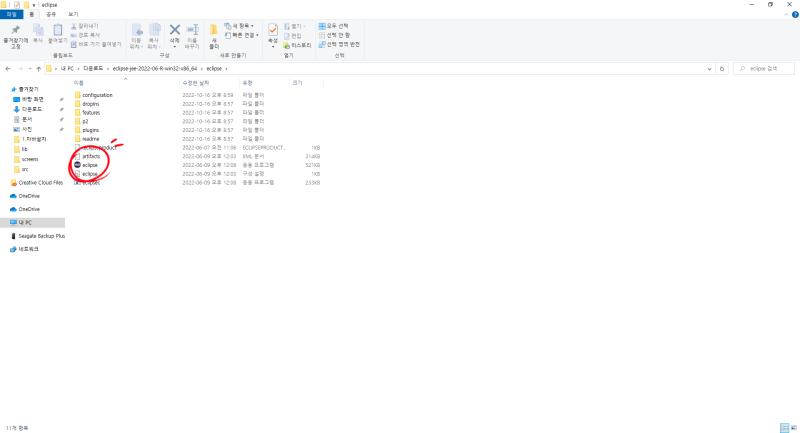Create a new folder with the ribbon icon

[214, 30]
